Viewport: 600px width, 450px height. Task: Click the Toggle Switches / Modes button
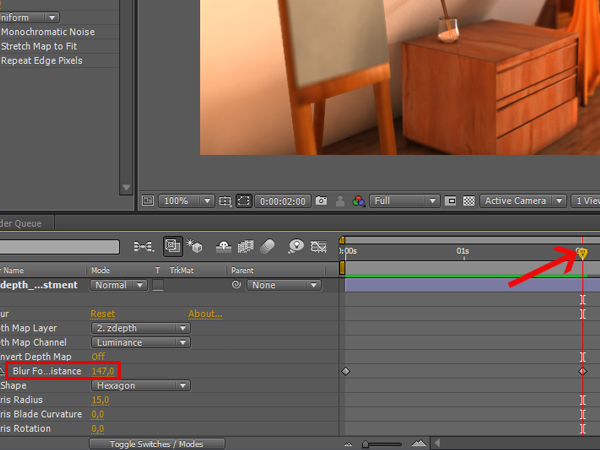156,443
